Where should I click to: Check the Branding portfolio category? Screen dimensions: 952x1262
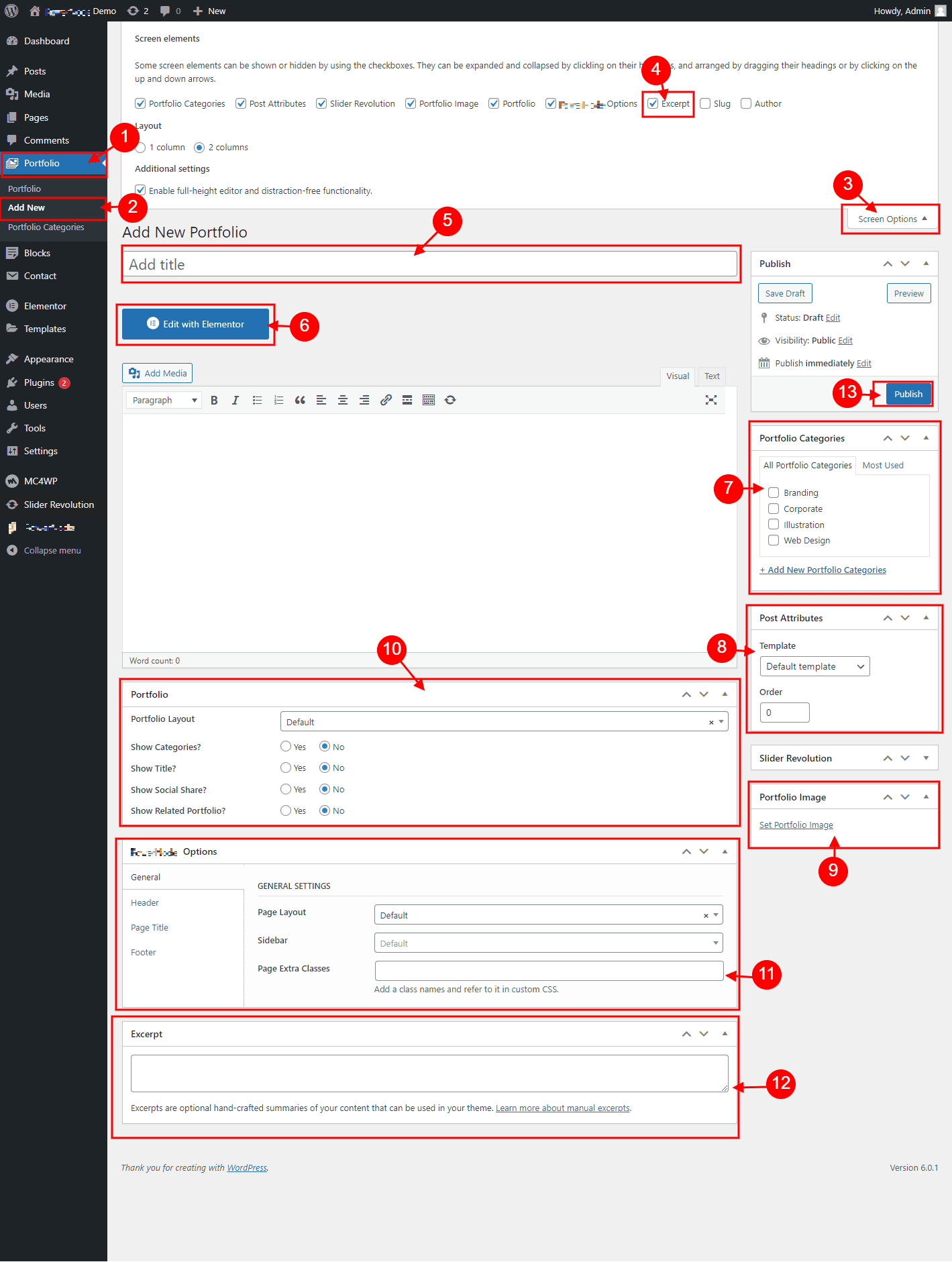(x=774, y=492)
